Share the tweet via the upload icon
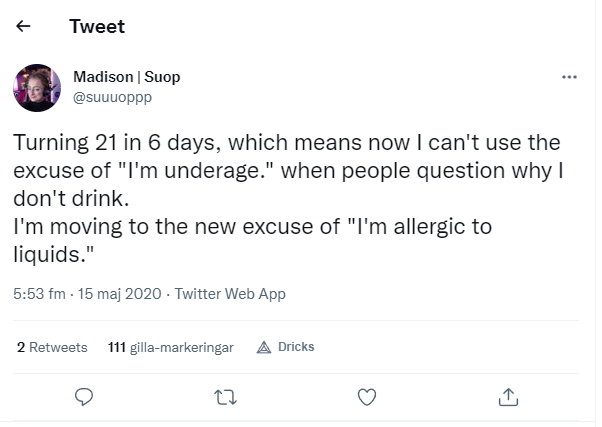Viewport: 602px width, 427px height. click(508, 397)
